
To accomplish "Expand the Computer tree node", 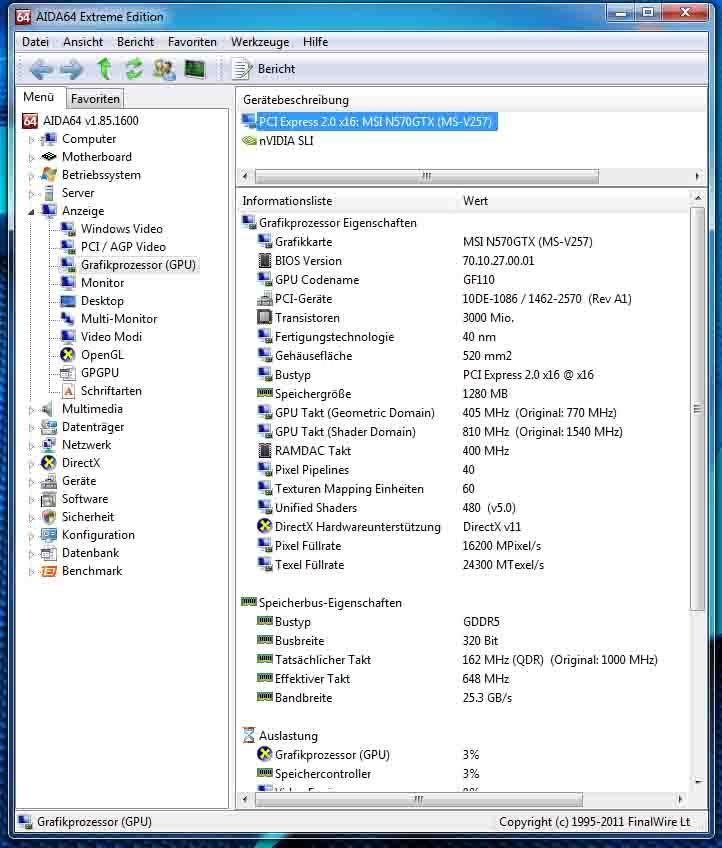I will (x=31, y=140).
